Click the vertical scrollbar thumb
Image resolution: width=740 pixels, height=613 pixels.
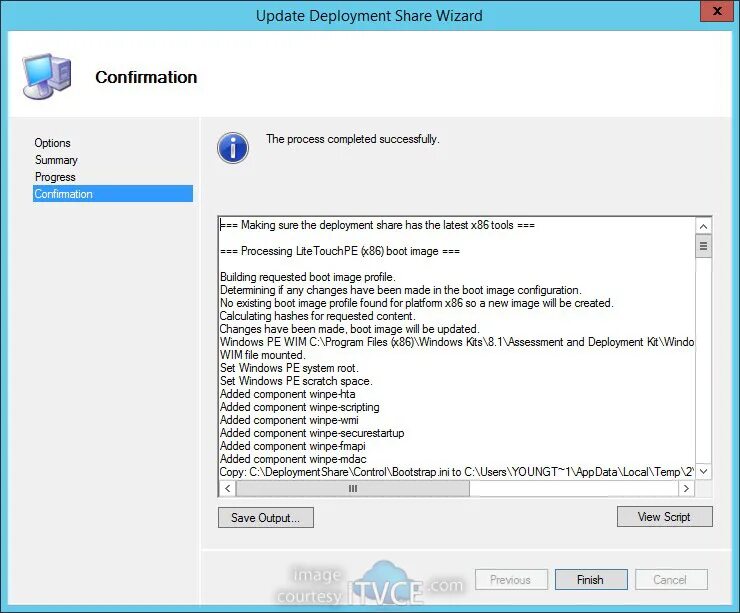pyautogui.click(x=703, y=246)
